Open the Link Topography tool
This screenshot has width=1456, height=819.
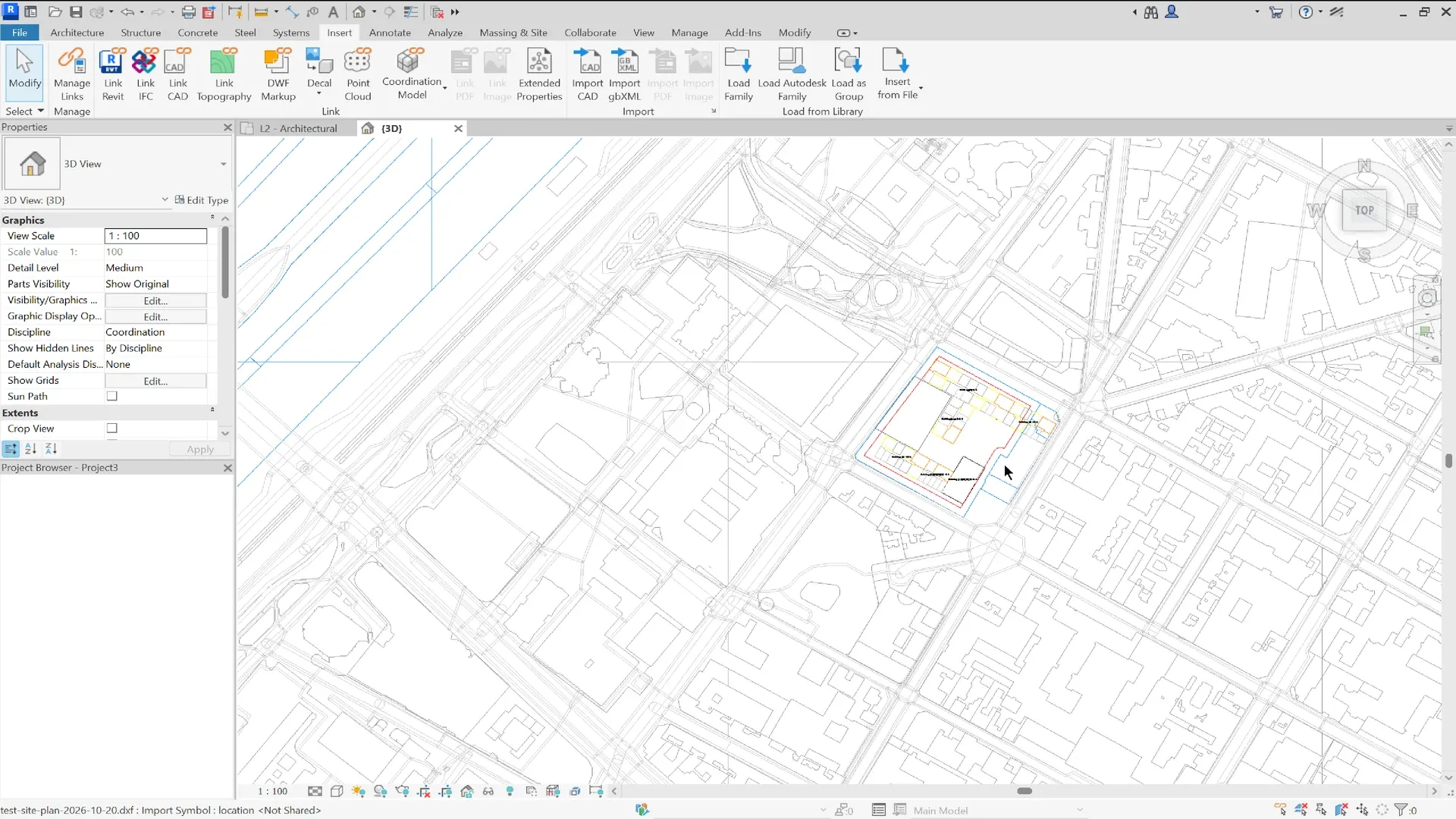(224, 74)
